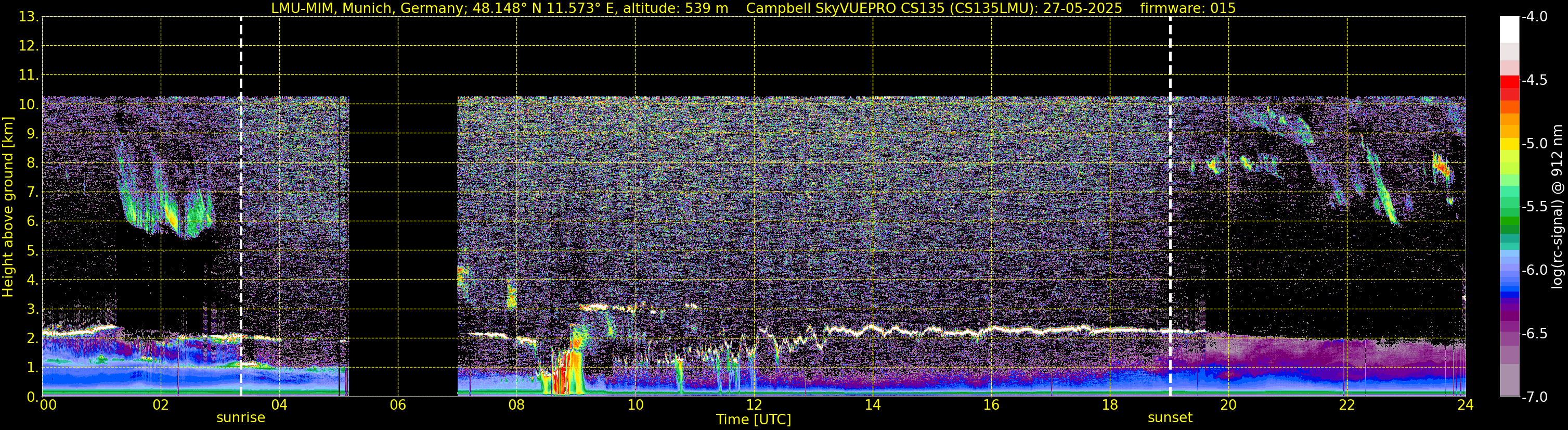This screenshot has width=1568, height=430.
Task: Click the '08' time tick label
Action: (x=517, y=405)
